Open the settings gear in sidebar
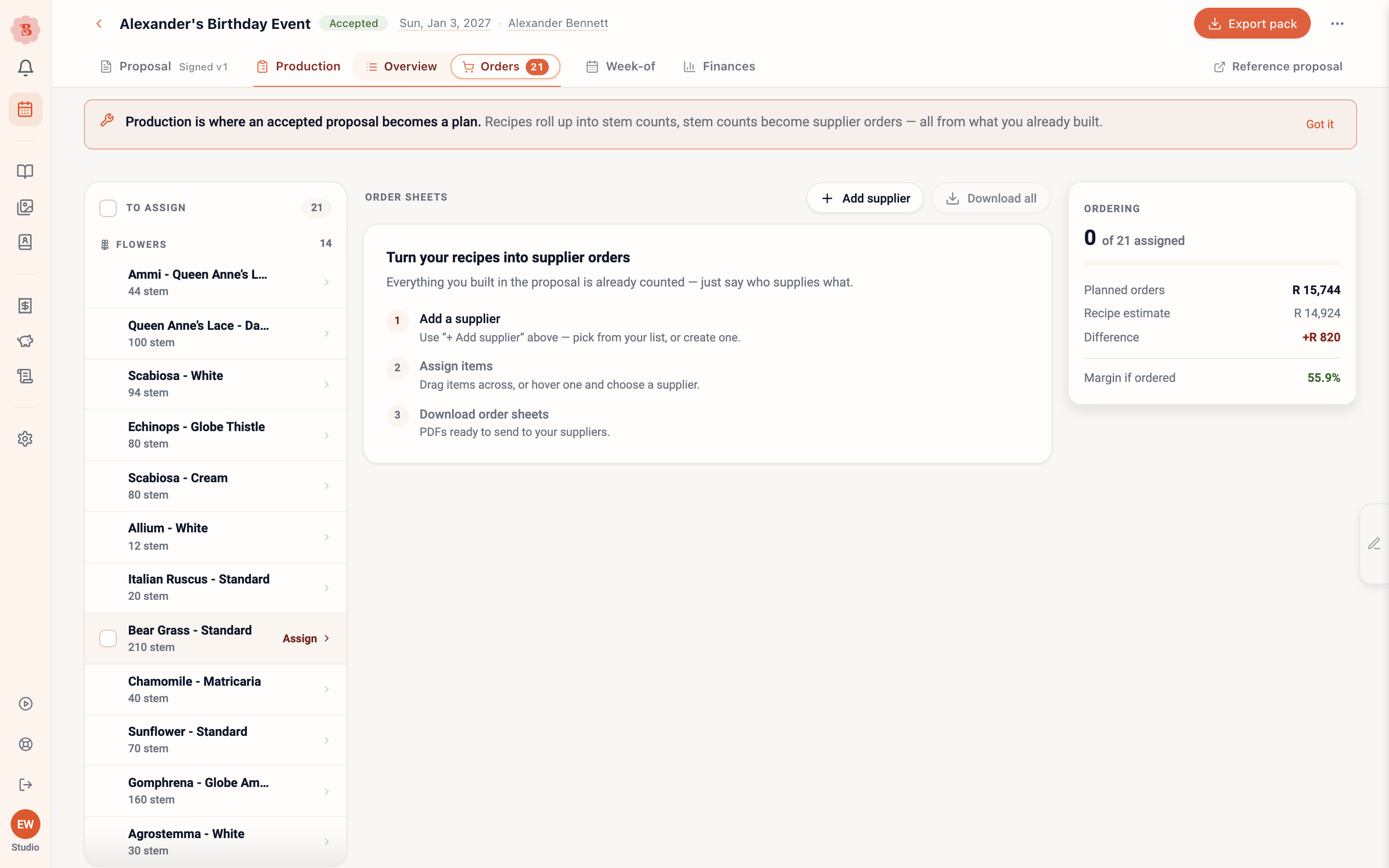 click(x=25, y=439)
